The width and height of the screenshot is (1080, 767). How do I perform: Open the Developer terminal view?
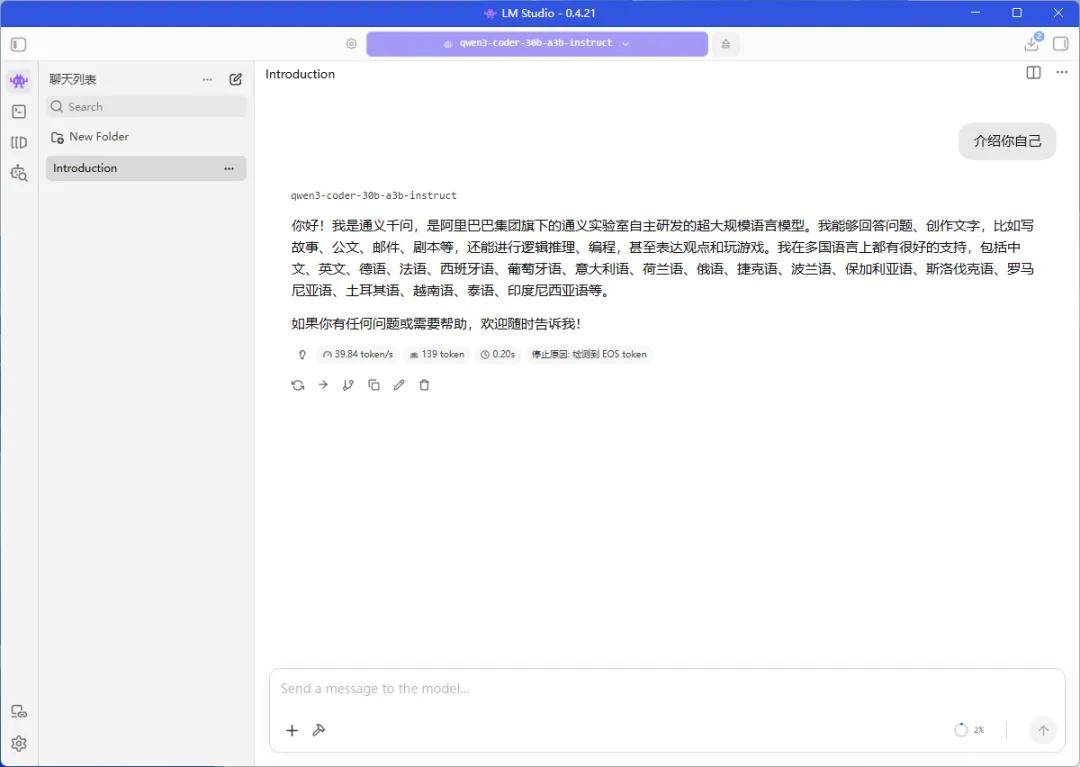(x=19, y=112)
